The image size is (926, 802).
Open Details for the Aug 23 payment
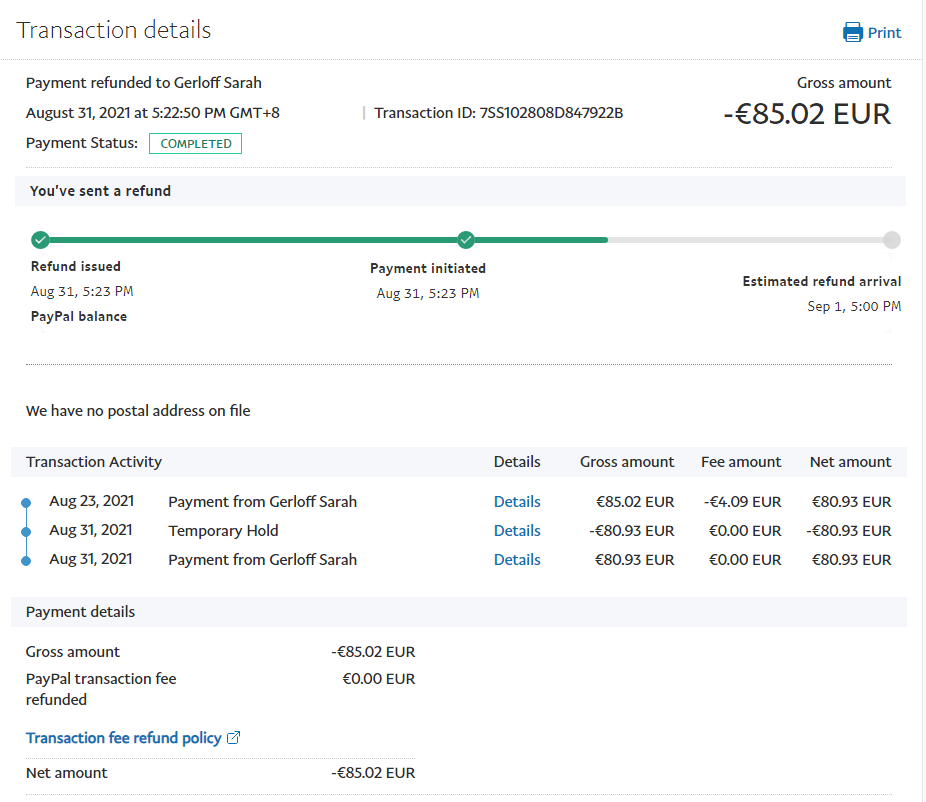[x=517, y=502]
